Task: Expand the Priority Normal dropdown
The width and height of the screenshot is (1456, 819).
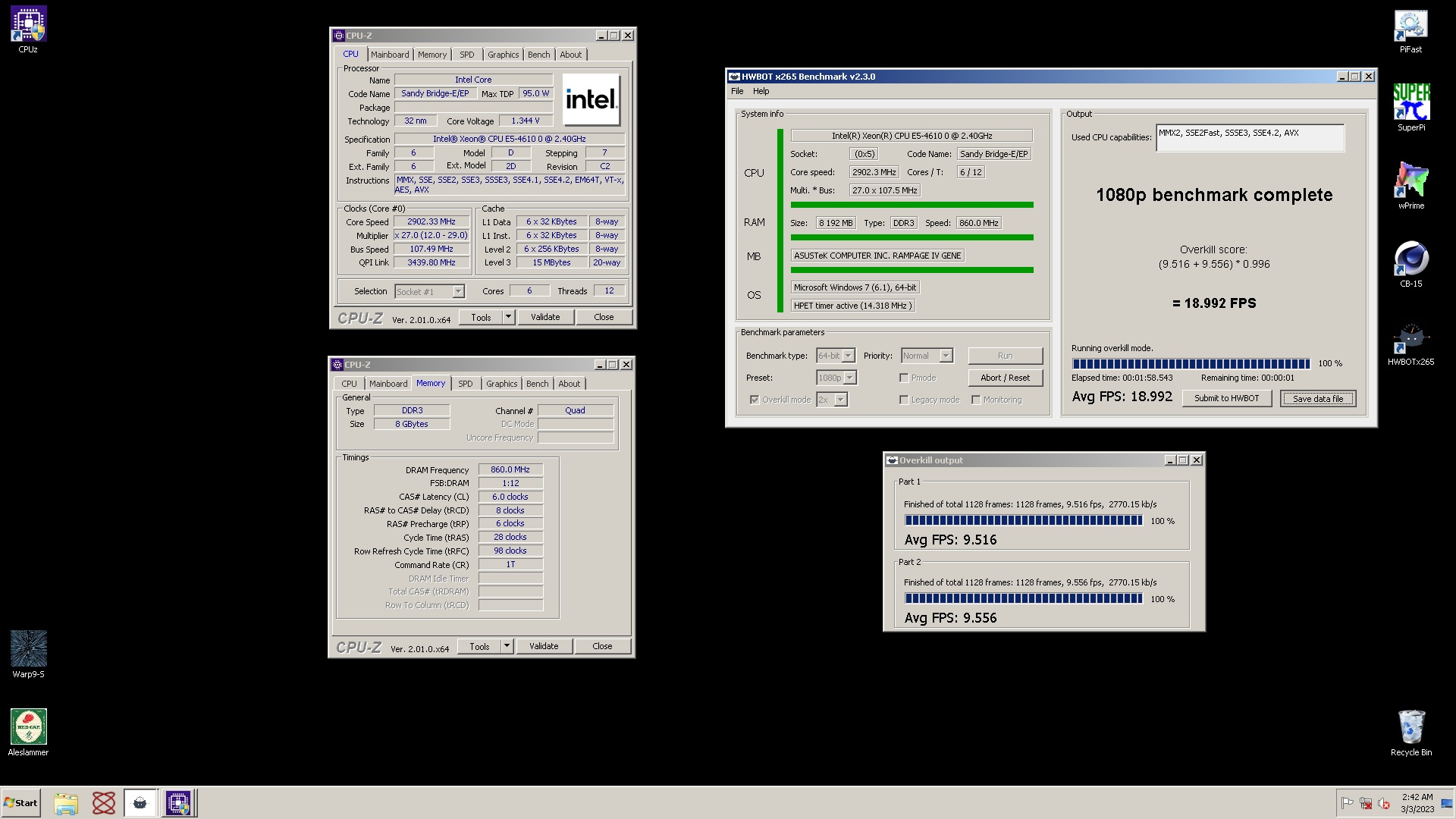Action: coord(946,356)
